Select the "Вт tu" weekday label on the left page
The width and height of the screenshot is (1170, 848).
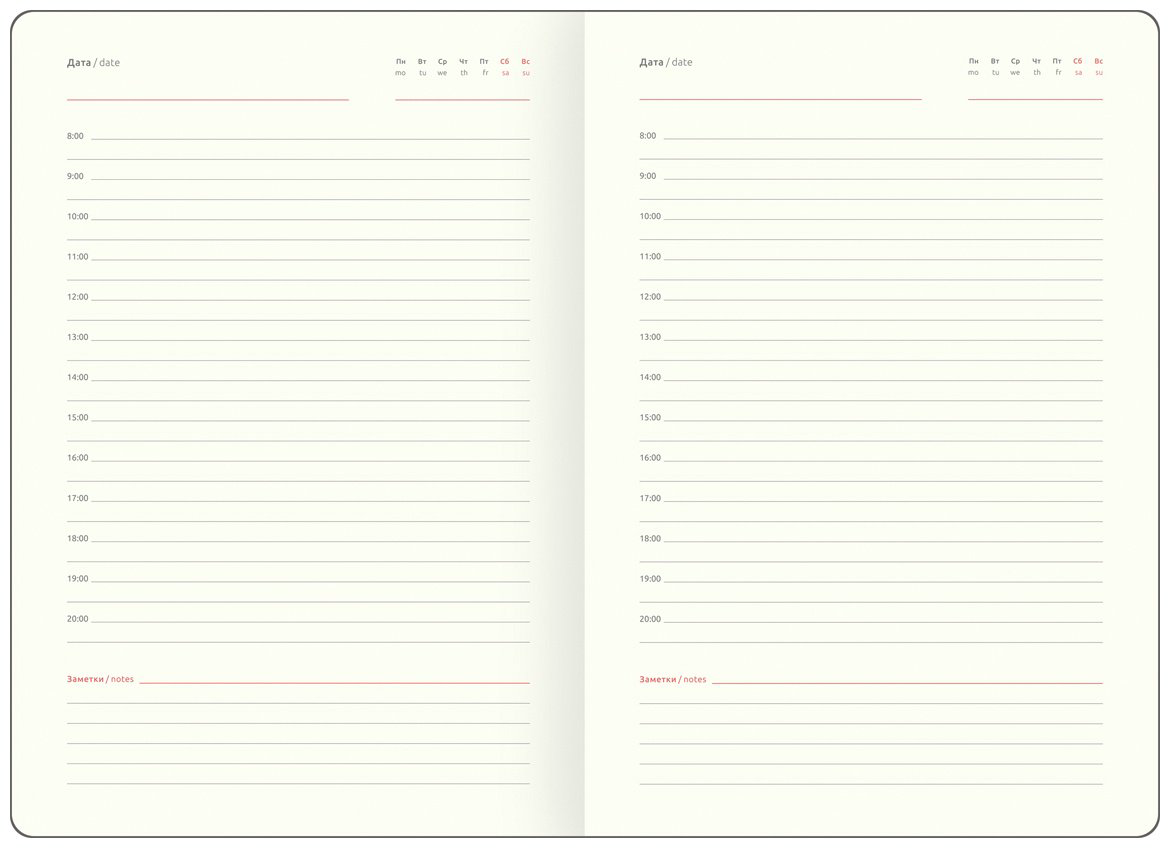click(x=422, y=67)
